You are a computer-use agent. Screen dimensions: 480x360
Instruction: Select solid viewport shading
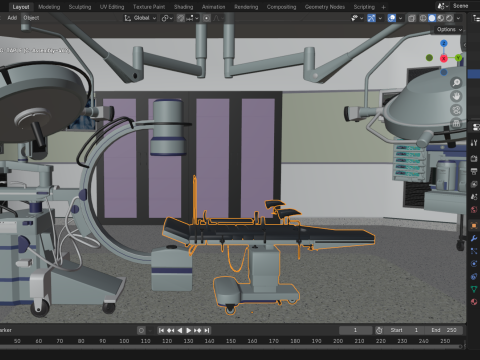(432, 18)
